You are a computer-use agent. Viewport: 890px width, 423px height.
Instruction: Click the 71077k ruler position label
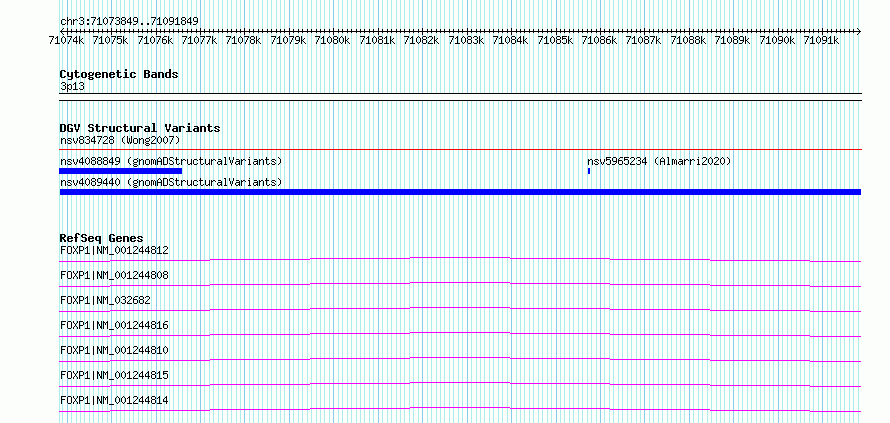click(x=200, y=40)
